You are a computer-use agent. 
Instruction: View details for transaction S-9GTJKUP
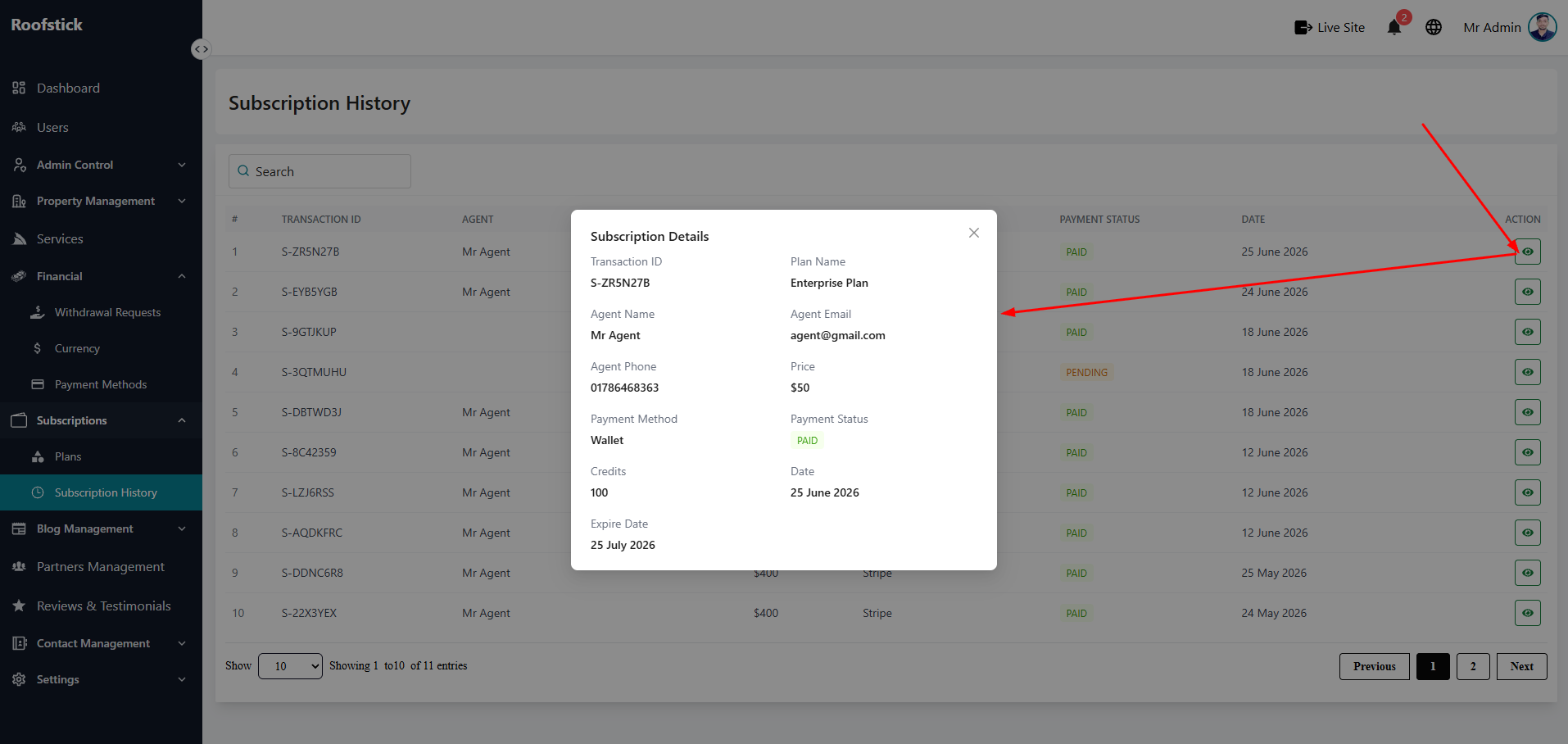click(1528, 332)
